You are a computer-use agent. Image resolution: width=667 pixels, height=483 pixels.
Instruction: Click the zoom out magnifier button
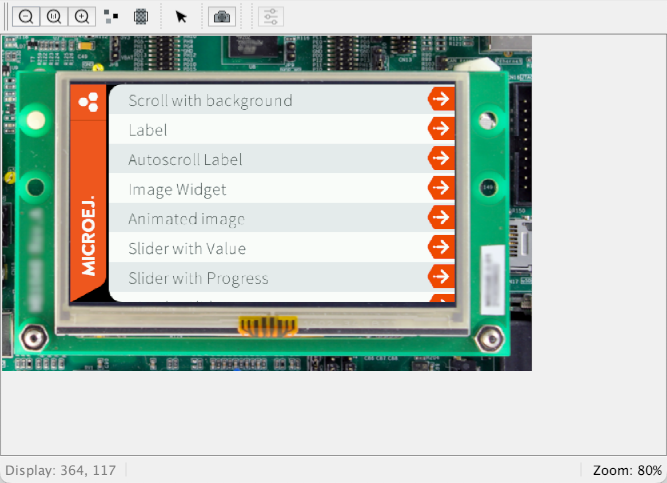pyautogui.click(x=26, y=16)
